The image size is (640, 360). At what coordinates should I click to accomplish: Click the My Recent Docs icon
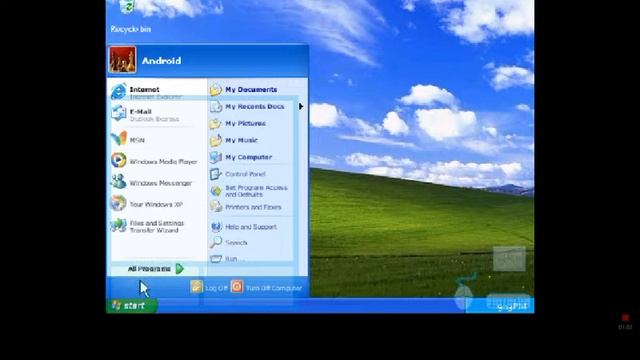pyautogui.click(x=216, y=107)
